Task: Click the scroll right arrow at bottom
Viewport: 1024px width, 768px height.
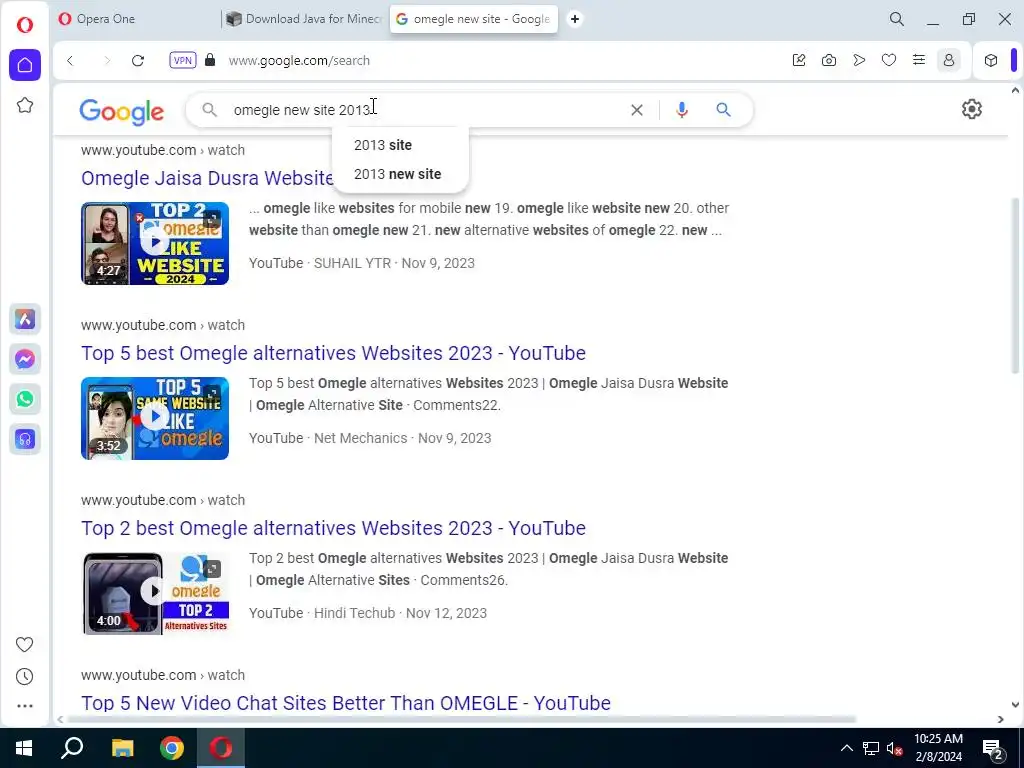Action: 1000,719
